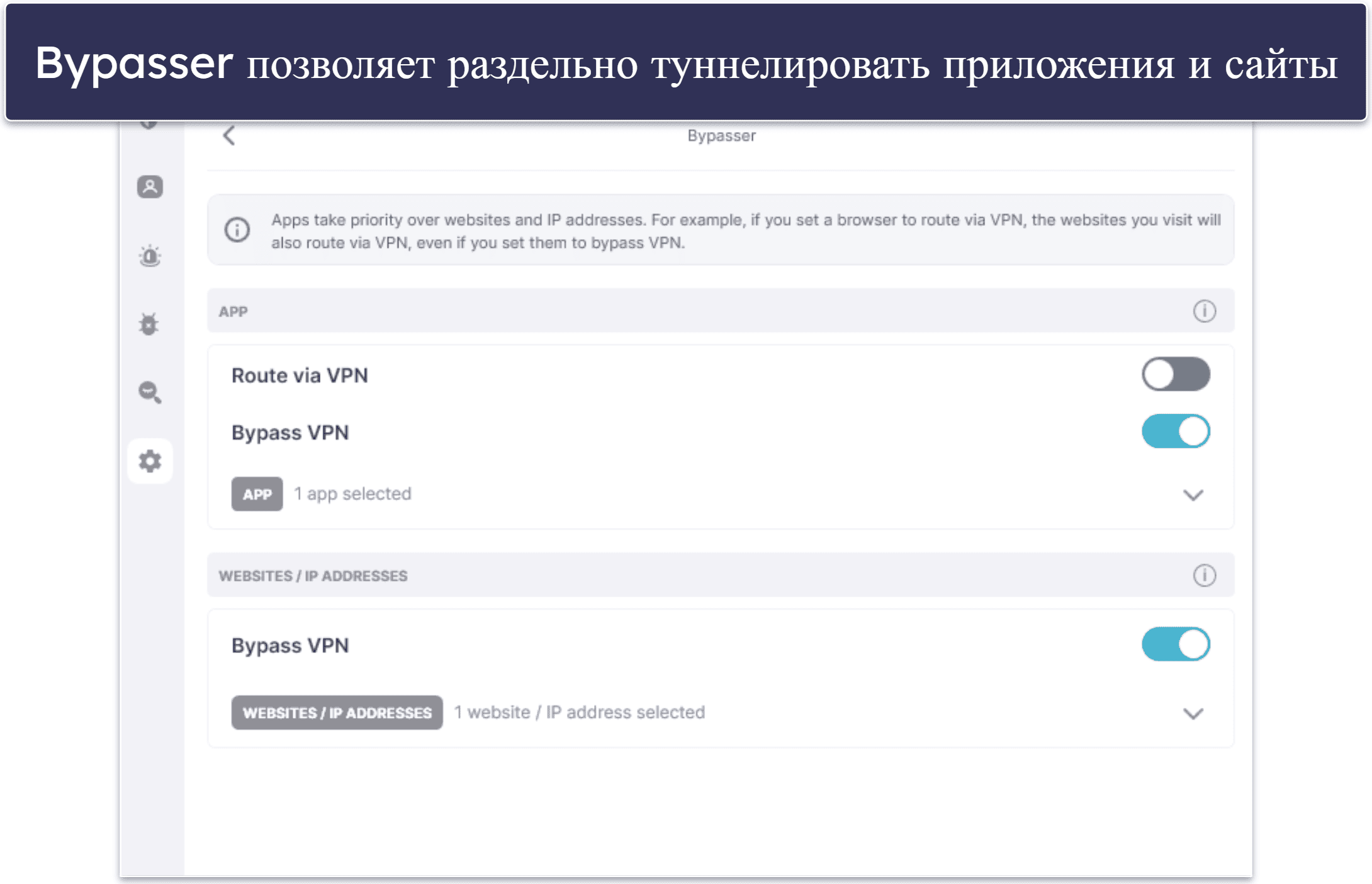
Task: Open the alert siren sidebar icon
Action: coord(150,256)
